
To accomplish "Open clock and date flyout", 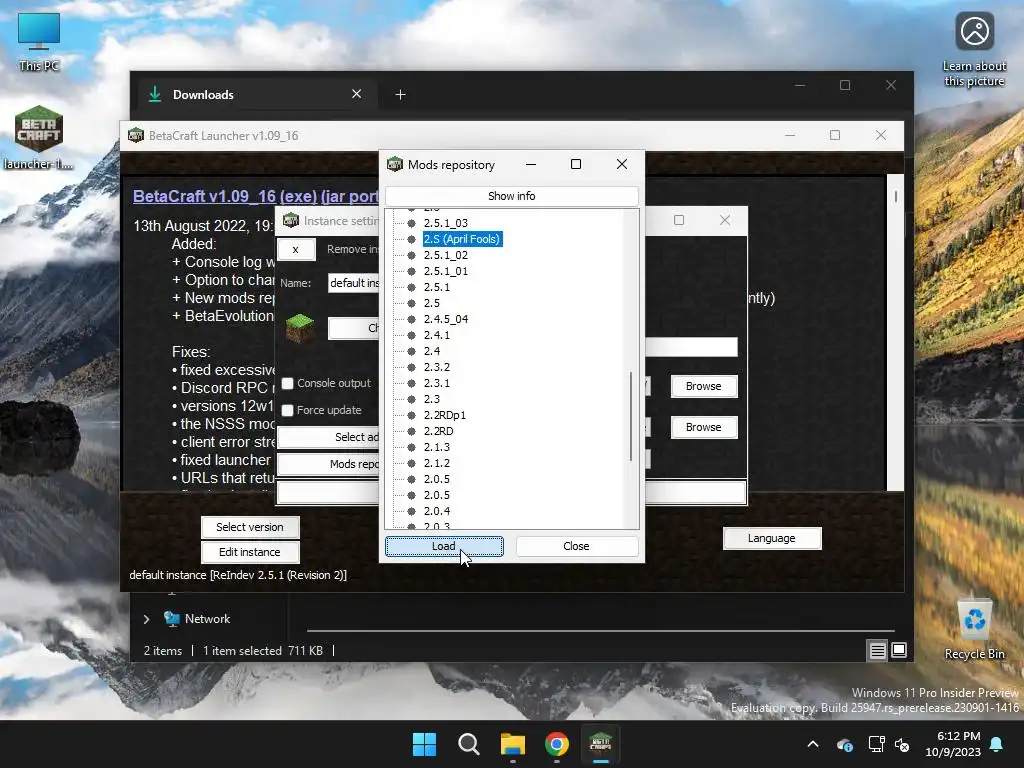I will pyautogui.click(x=953, y=744).
